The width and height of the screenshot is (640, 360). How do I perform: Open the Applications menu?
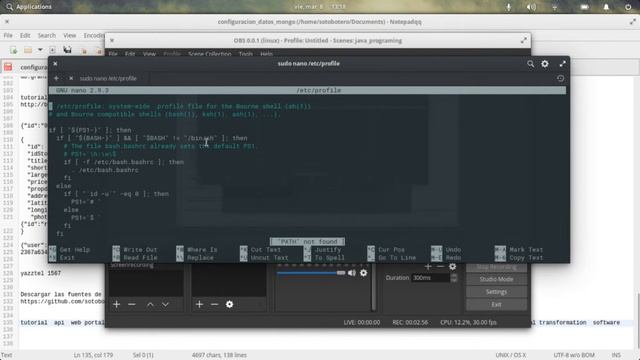click(29, 7)
